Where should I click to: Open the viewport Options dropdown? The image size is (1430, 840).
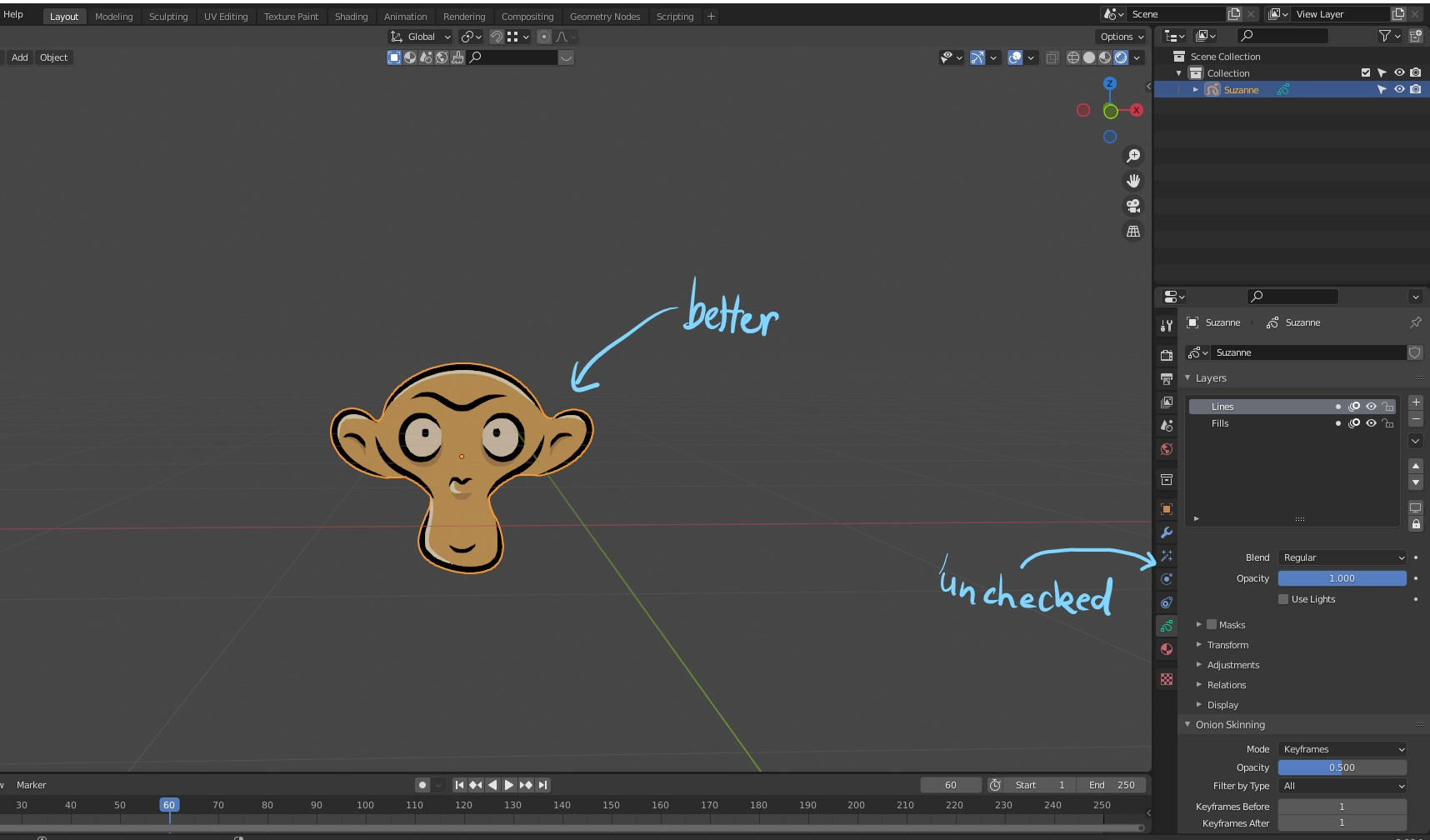coord(1122,37)
